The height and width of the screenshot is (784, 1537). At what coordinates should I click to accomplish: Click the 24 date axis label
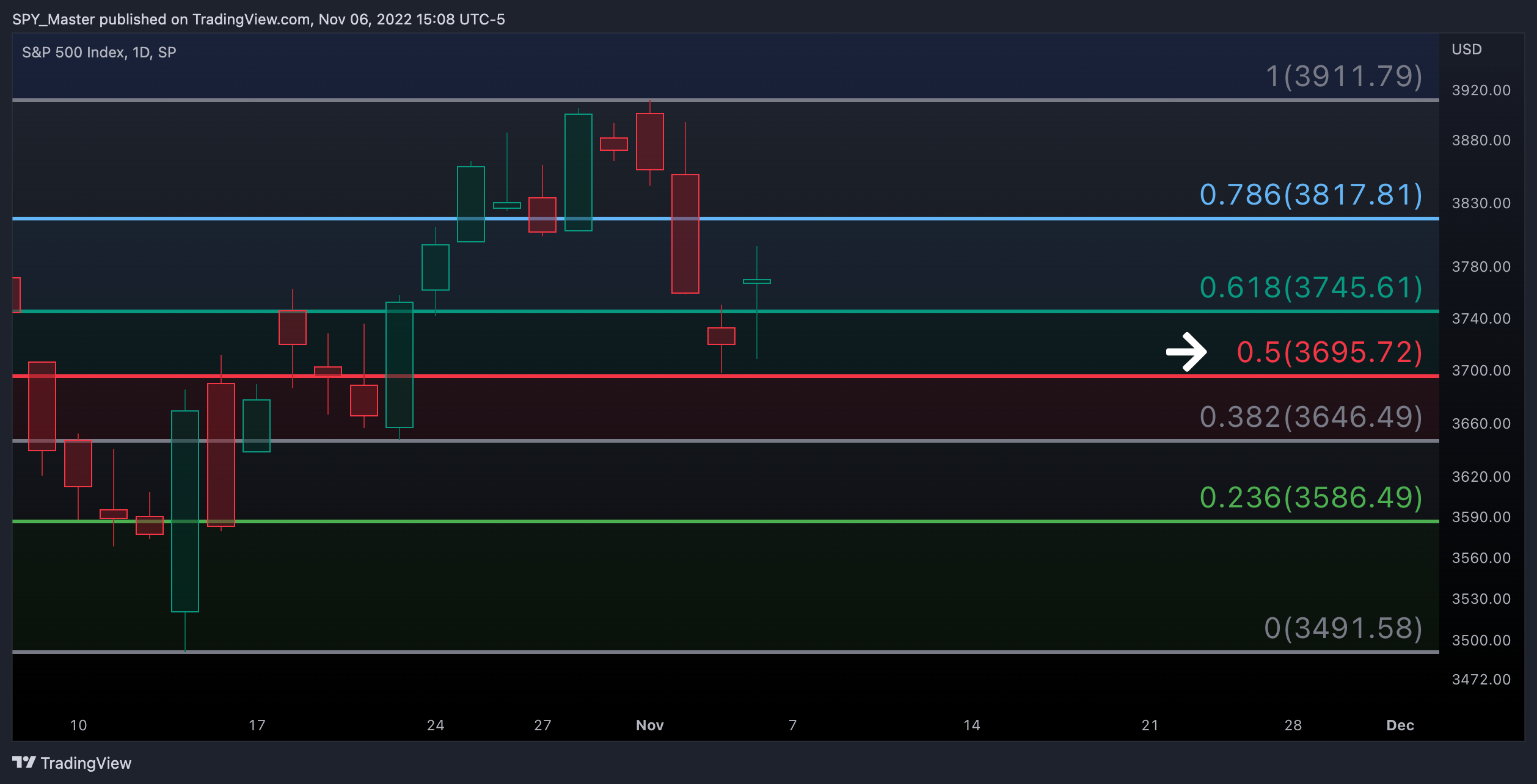pyautogui.click(x=435, y=725)
